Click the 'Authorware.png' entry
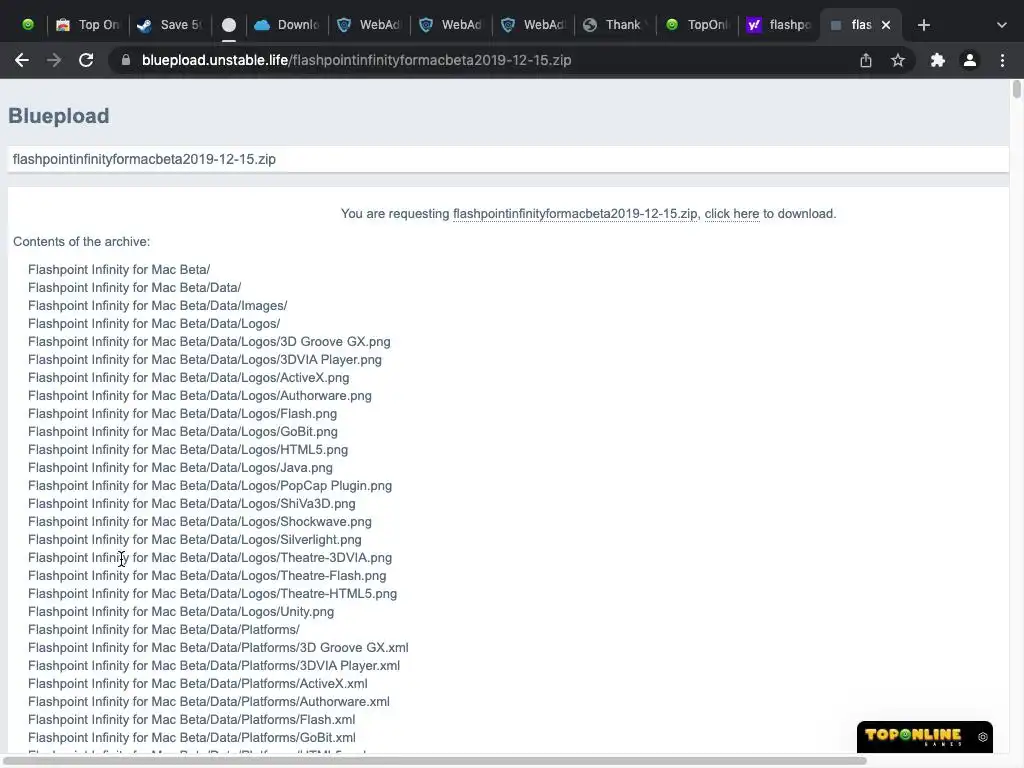 pyautogui.click(x=200, y=396)
